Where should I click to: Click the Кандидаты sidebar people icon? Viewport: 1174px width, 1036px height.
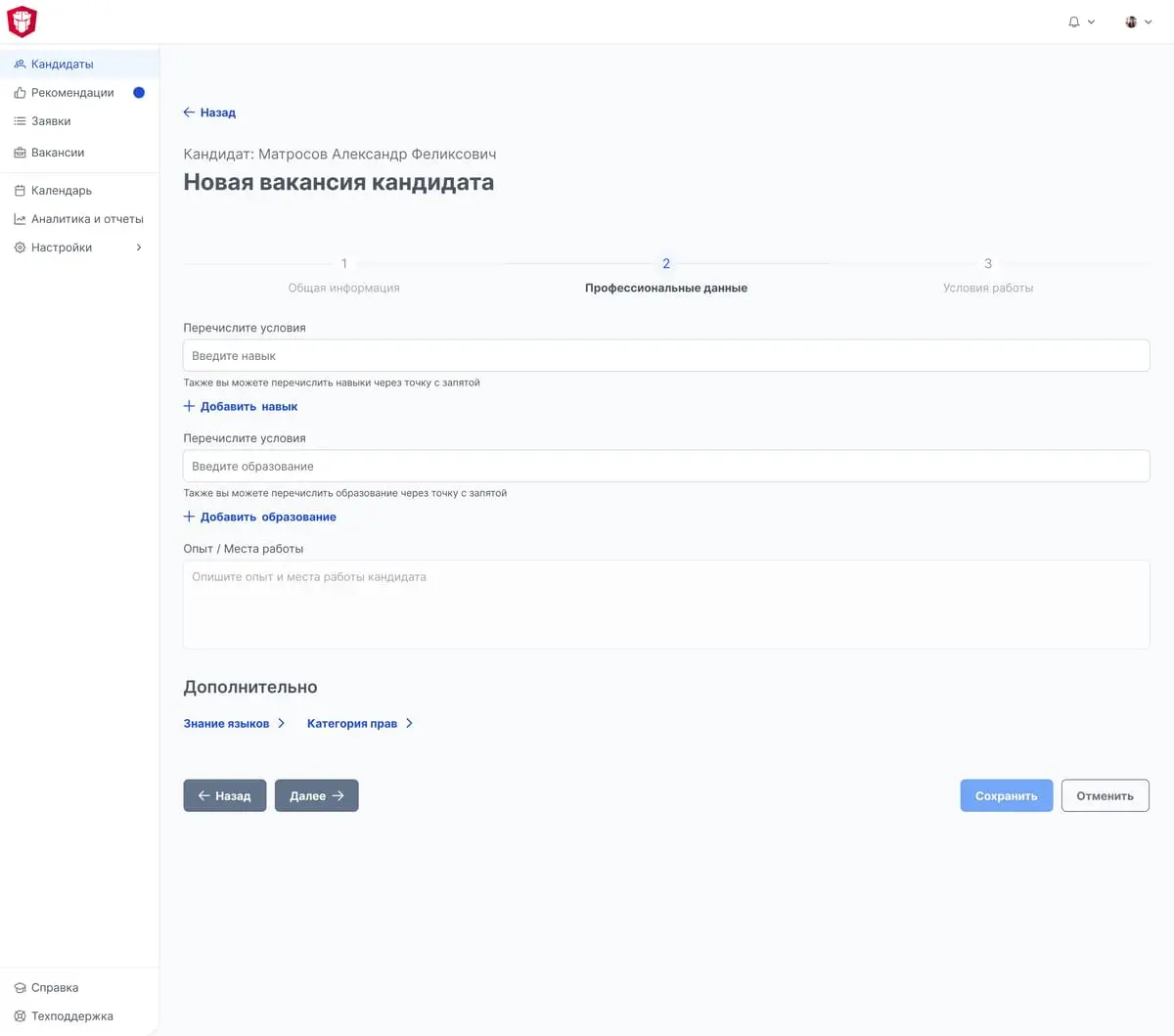[x=20, y=65]
